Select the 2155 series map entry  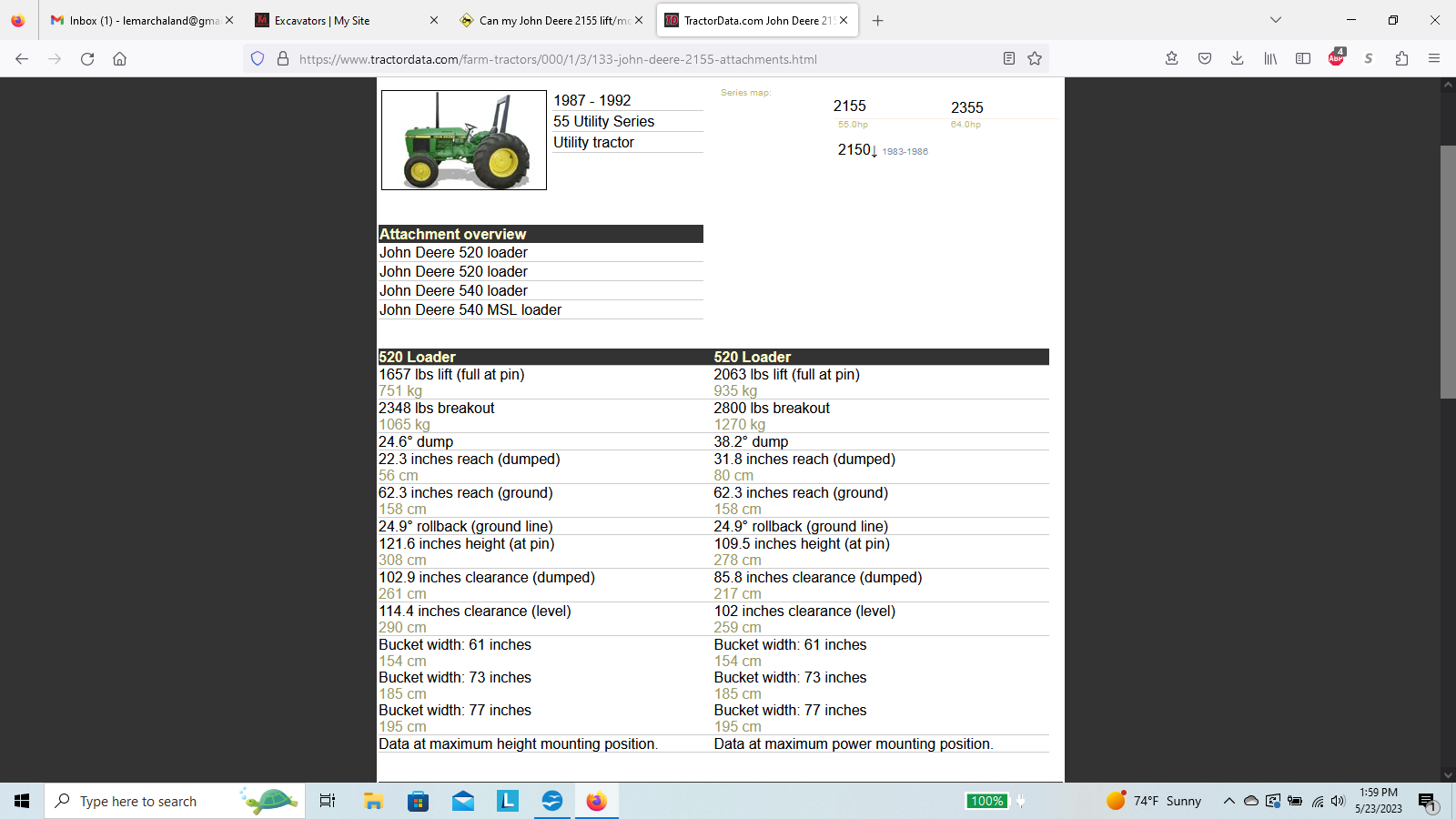coord(849,106)
